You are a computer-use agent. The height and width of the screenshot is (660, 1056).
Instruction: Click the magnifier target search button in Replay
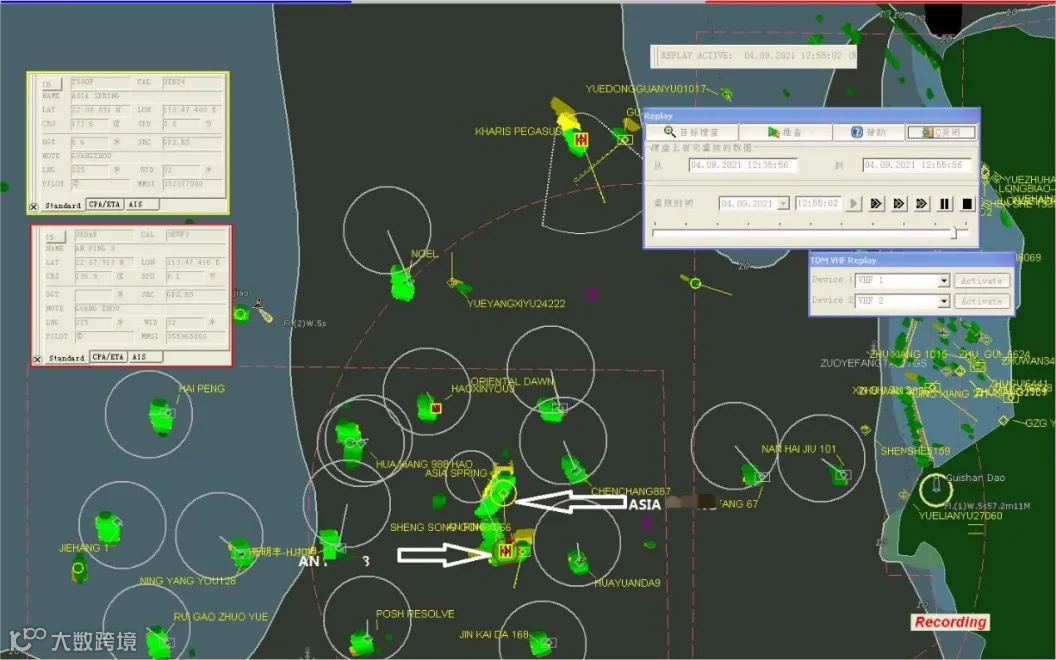click(692, 132)
